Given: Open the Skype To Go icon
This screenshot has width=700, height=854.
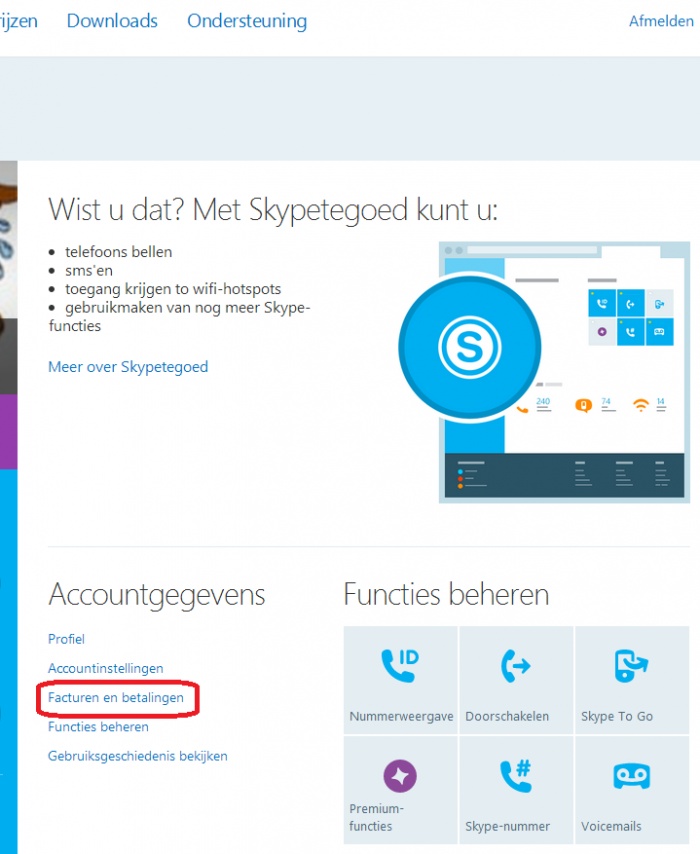Looking at the screenshot, I should [x=631, y=666].
